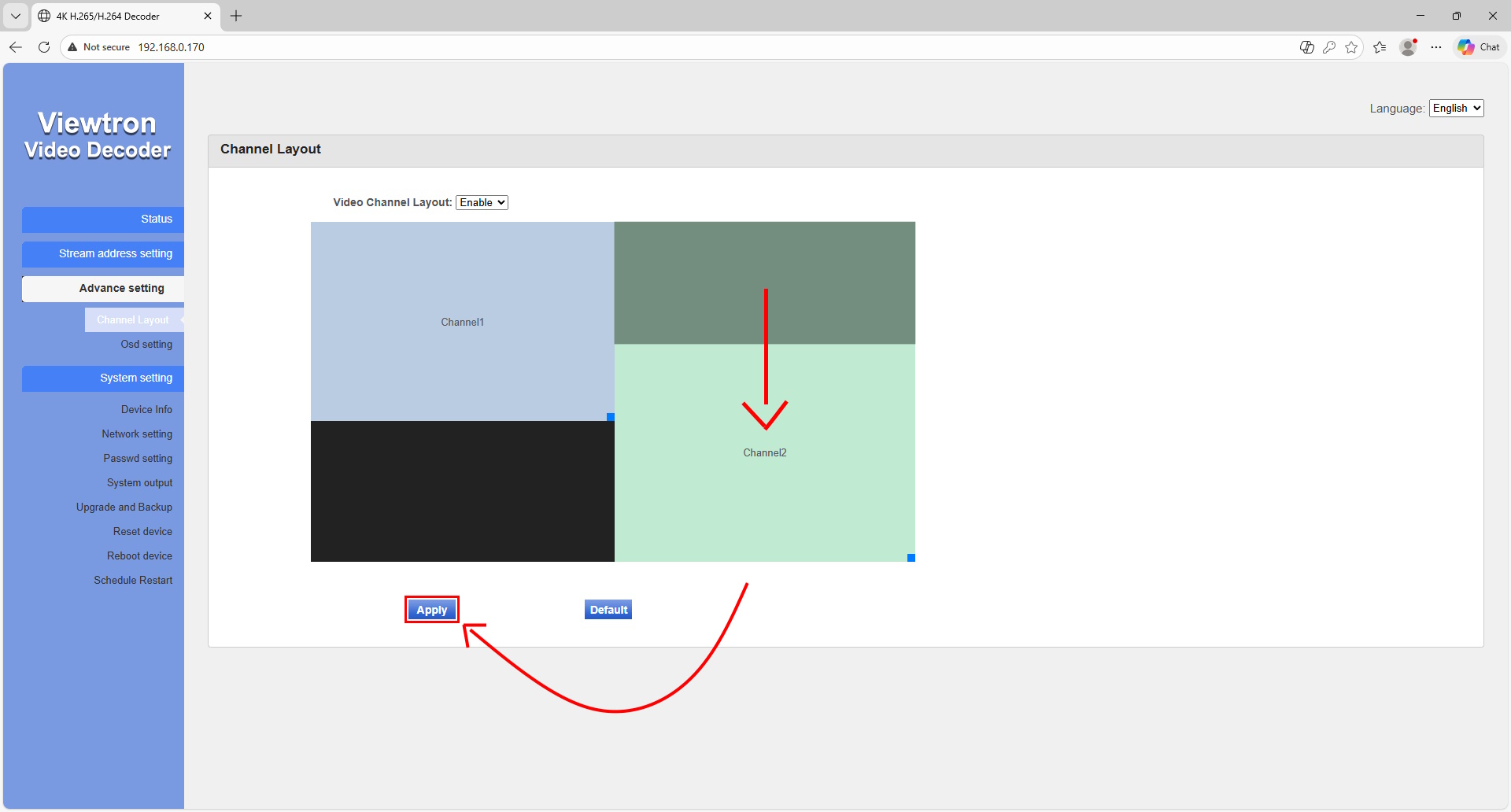Open the Language selection dropdown
The width and height of the screenshot is (1511, 812).
pyautogui.click(x=1456, y=109)
